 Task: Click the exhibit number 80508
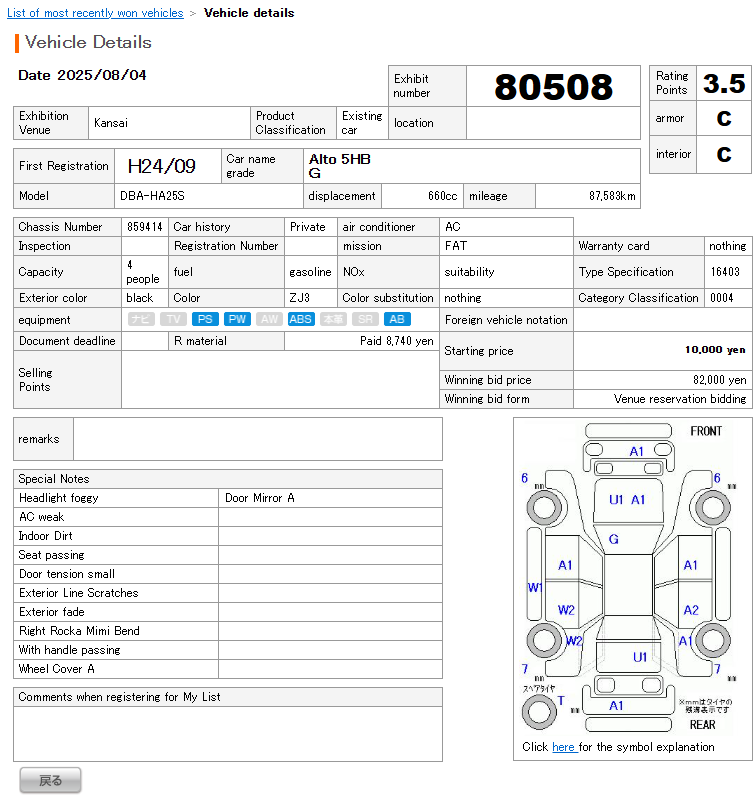(x=553, y=87)
